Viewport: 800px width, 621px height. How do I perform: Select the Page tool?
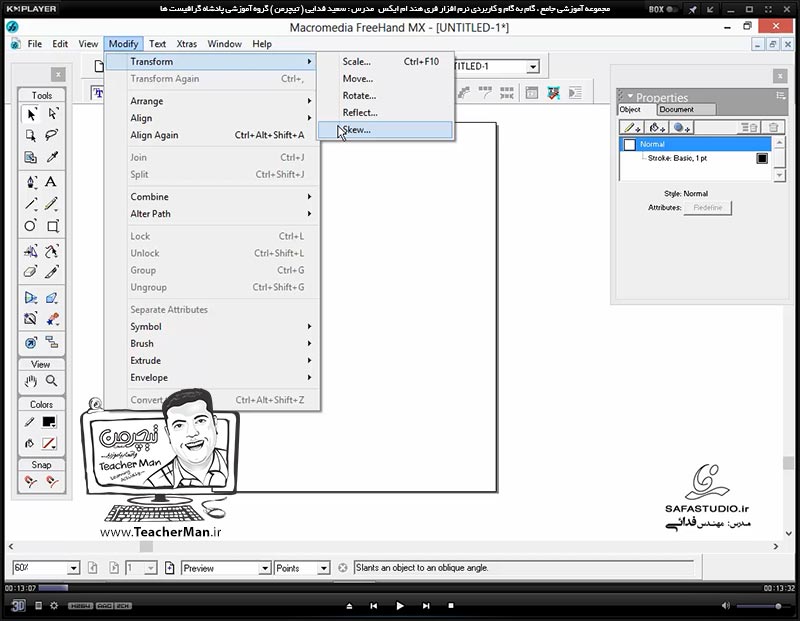coord(31,135)
